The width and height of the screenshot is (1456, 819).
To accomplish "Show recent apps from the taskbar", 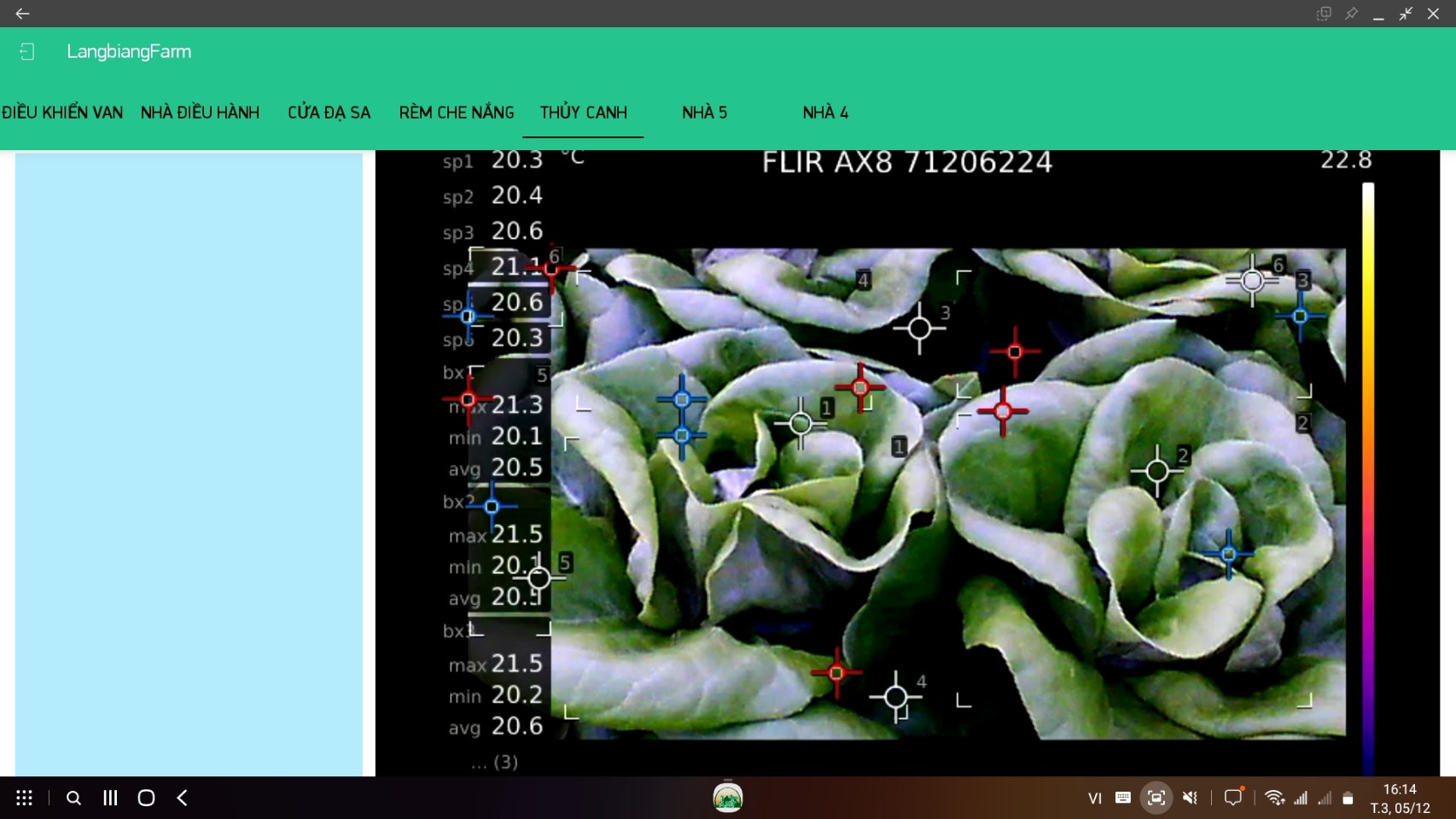I will (110, 798).
